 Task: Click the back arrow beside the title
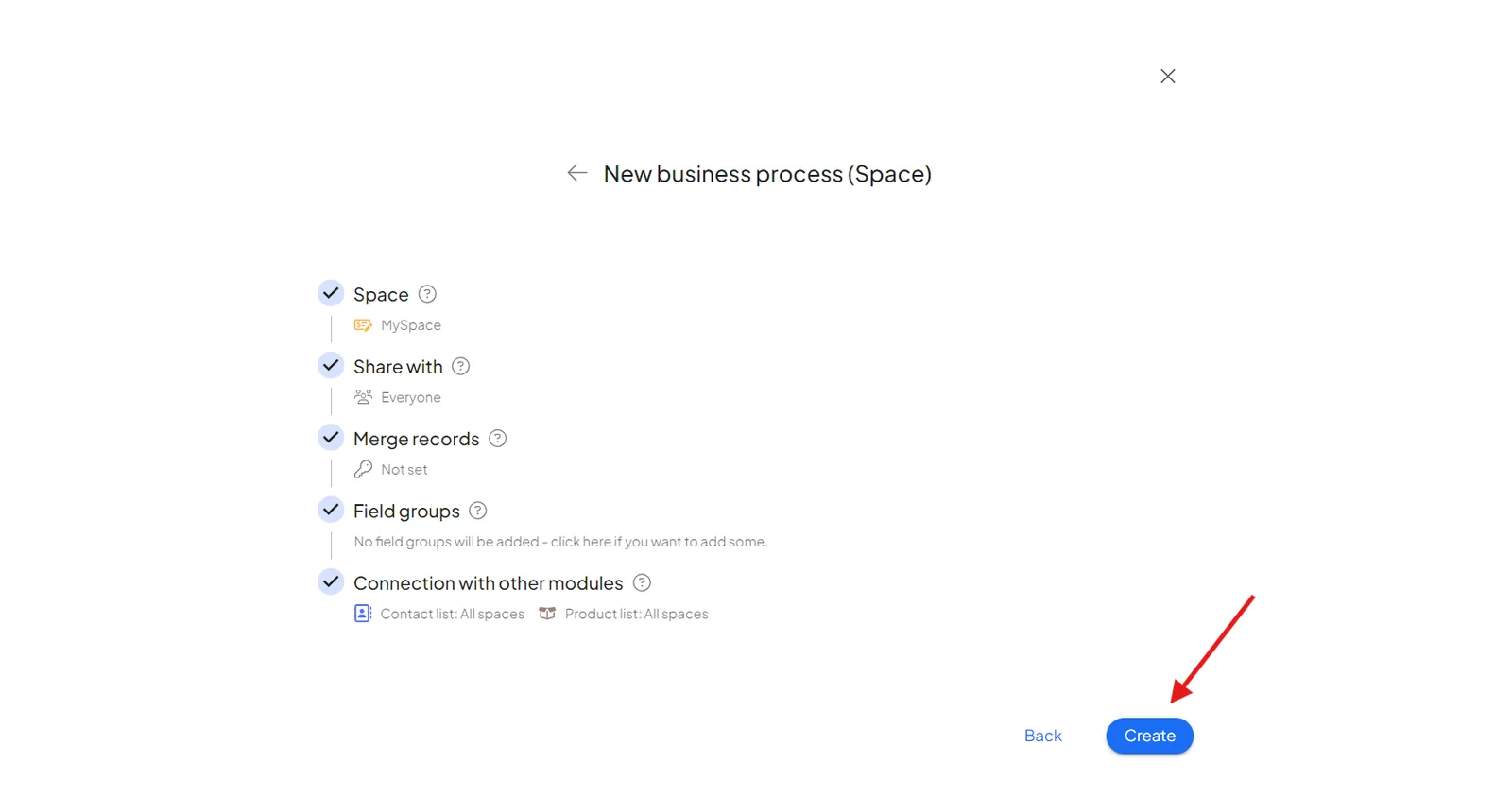pyautogui.click(x=577, y=173)
